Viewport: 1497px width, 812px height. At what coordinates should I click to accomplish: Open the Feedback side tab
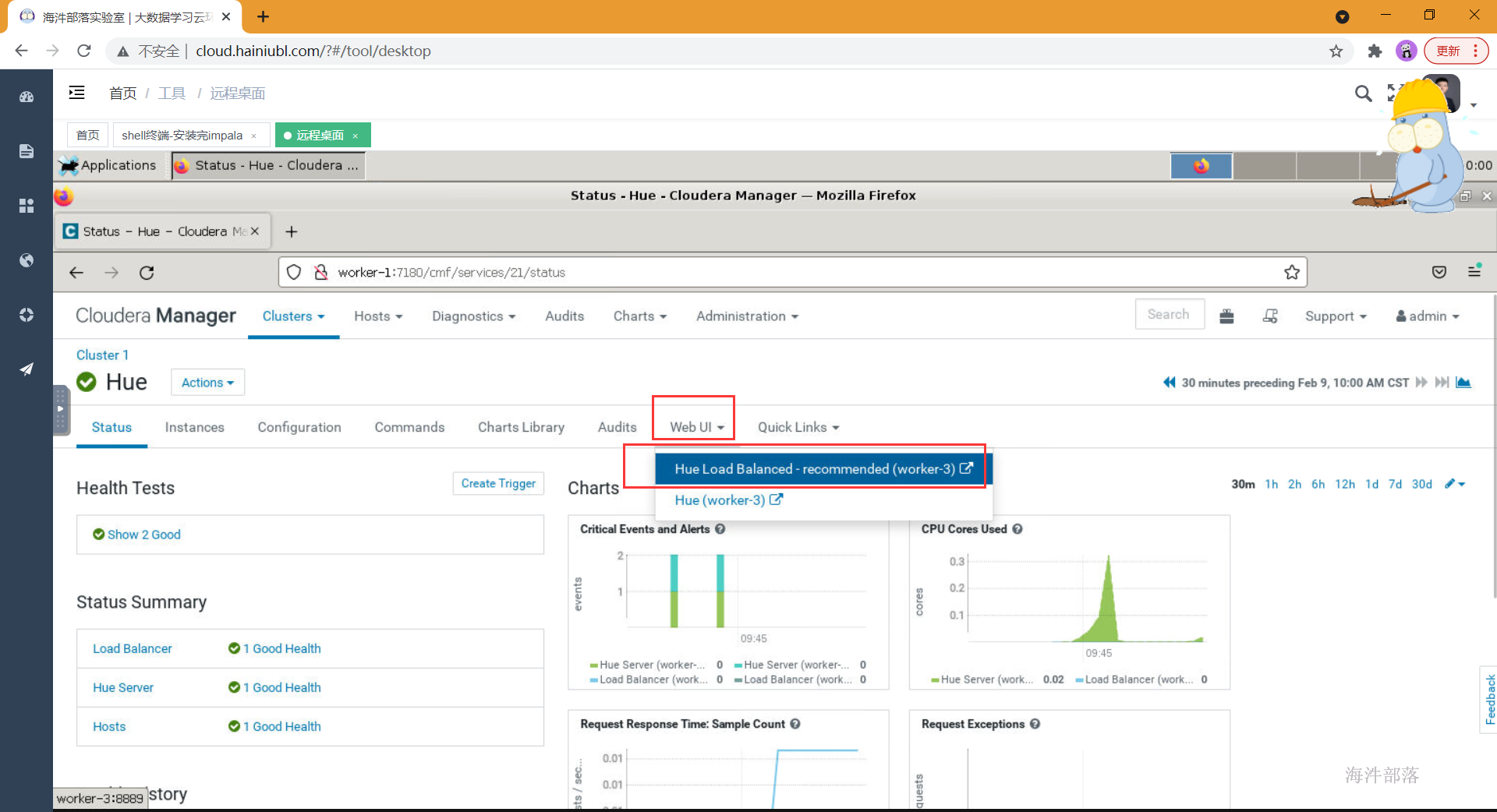[1488, 699]
